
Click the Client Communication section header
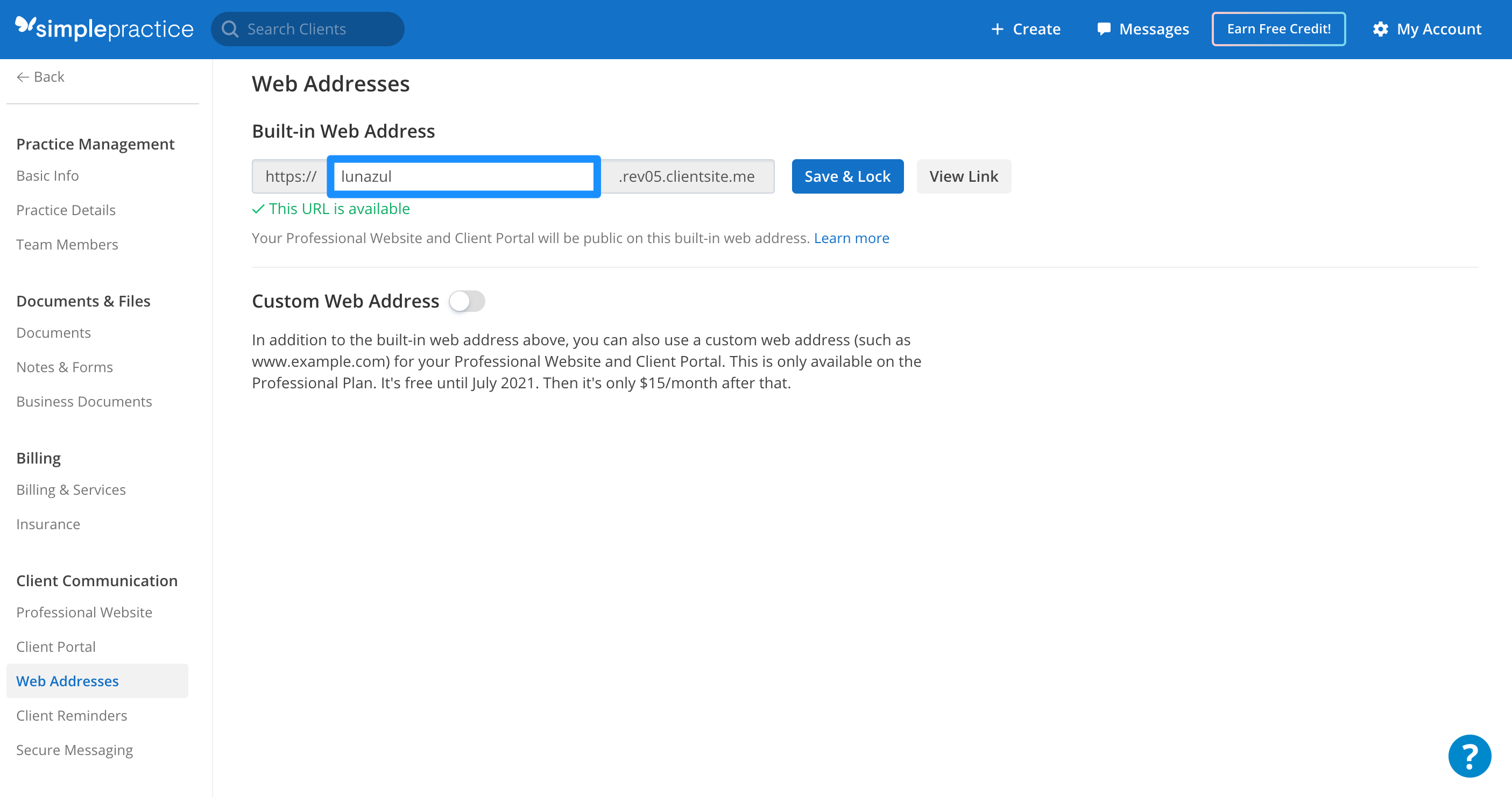click(97, 581)
